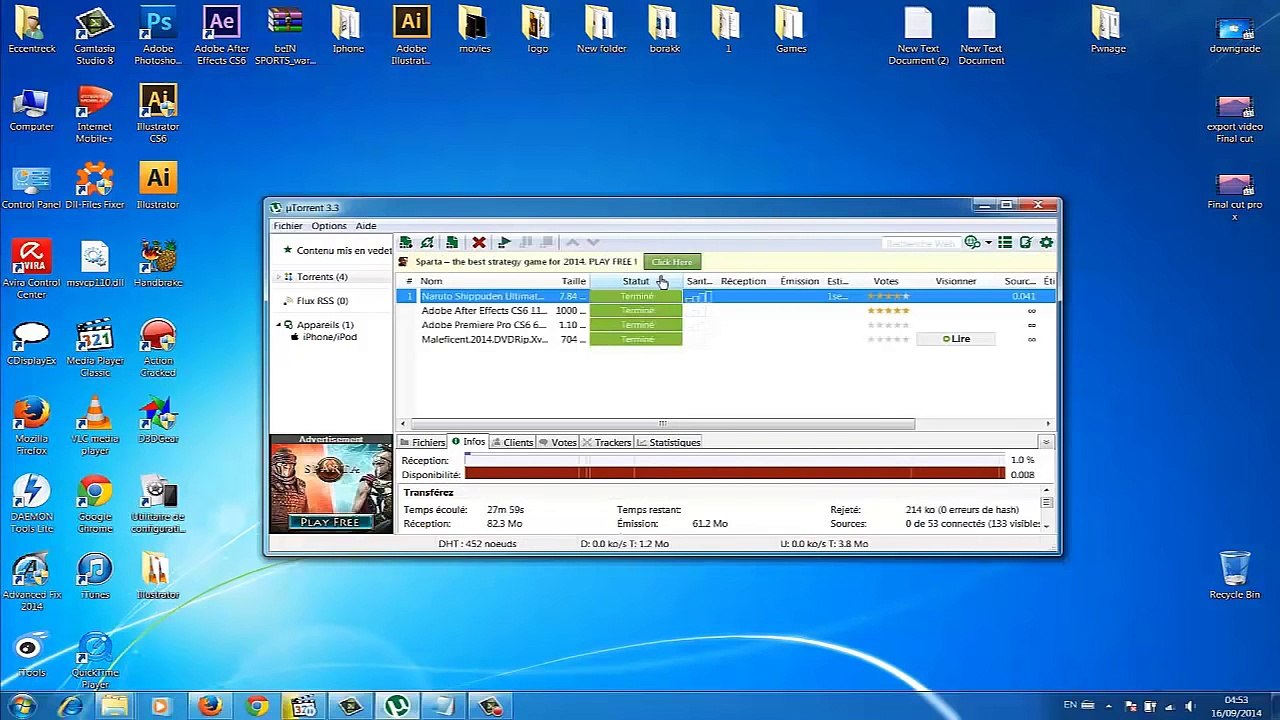
Task: Open the EN language indicator in taskbar
Action: coord(1070,705)
